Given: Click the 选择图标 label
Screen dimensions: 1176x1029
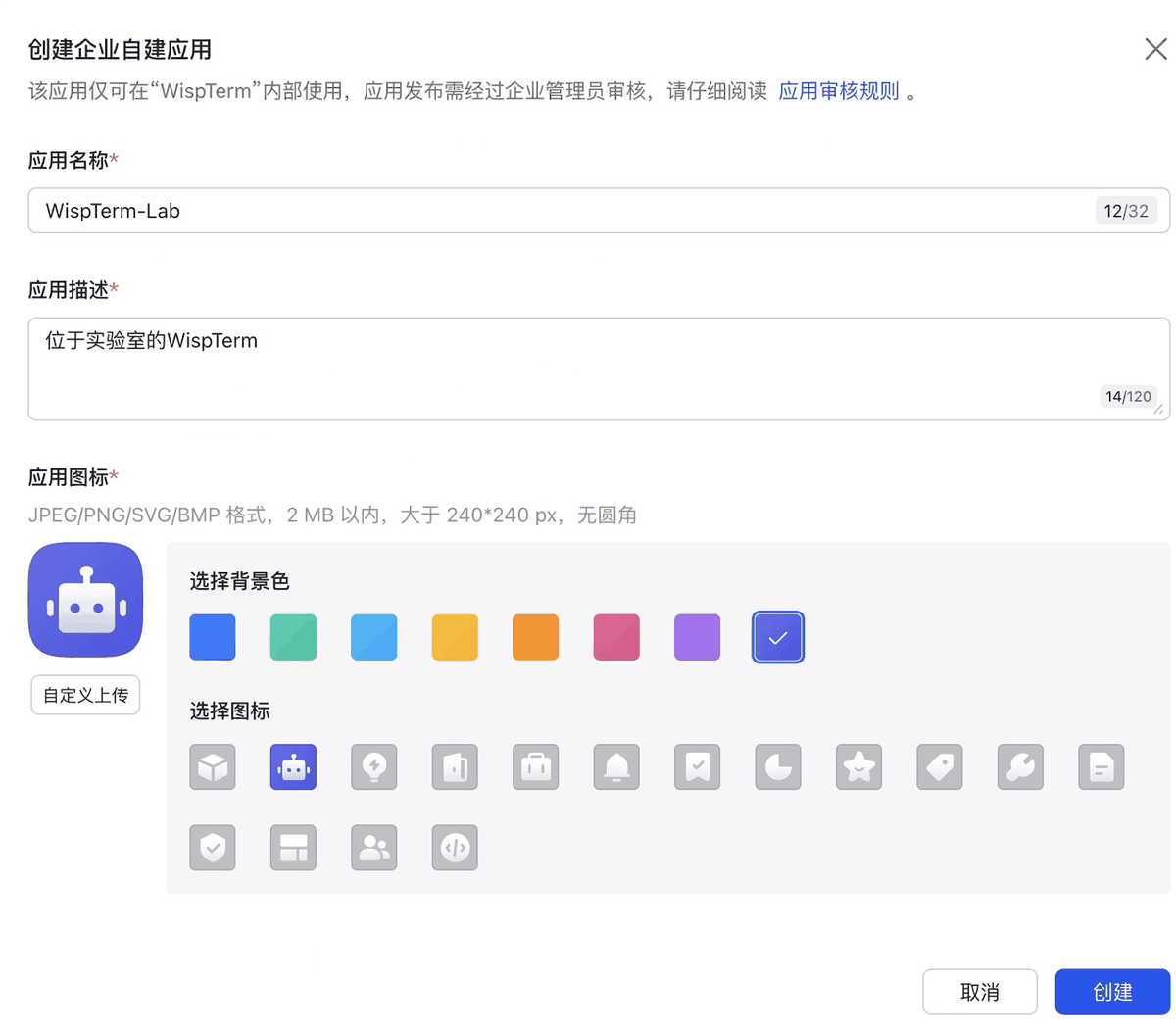Looking at the screenshot, I should tap(230, 710).
